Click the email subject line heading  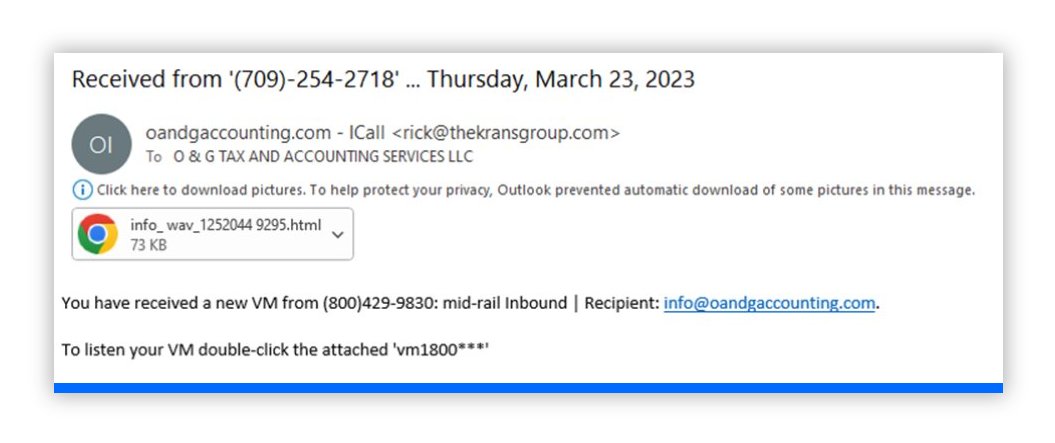click(382, 80)
